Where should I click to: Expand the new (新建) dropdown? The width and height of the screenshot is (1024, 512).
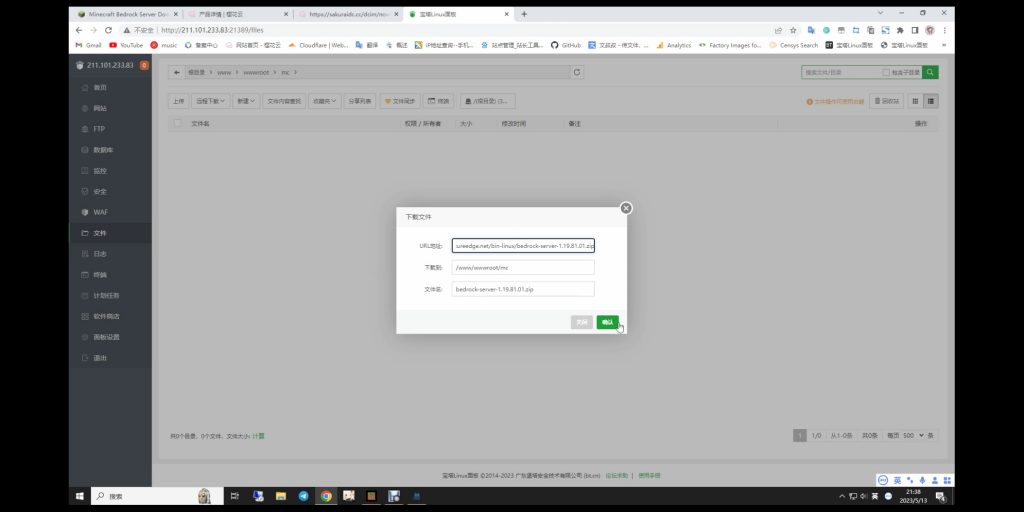246,101
